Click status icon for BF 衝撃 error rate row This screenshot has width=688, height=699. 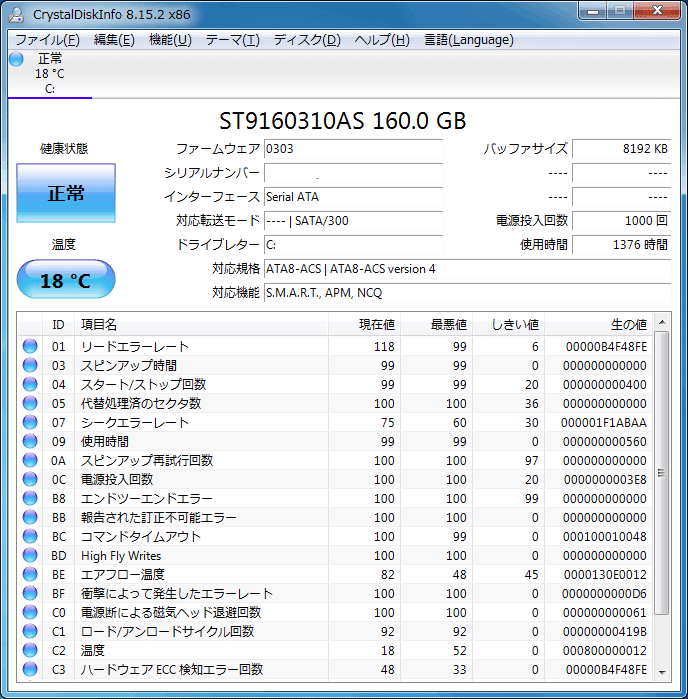[30, 593]
